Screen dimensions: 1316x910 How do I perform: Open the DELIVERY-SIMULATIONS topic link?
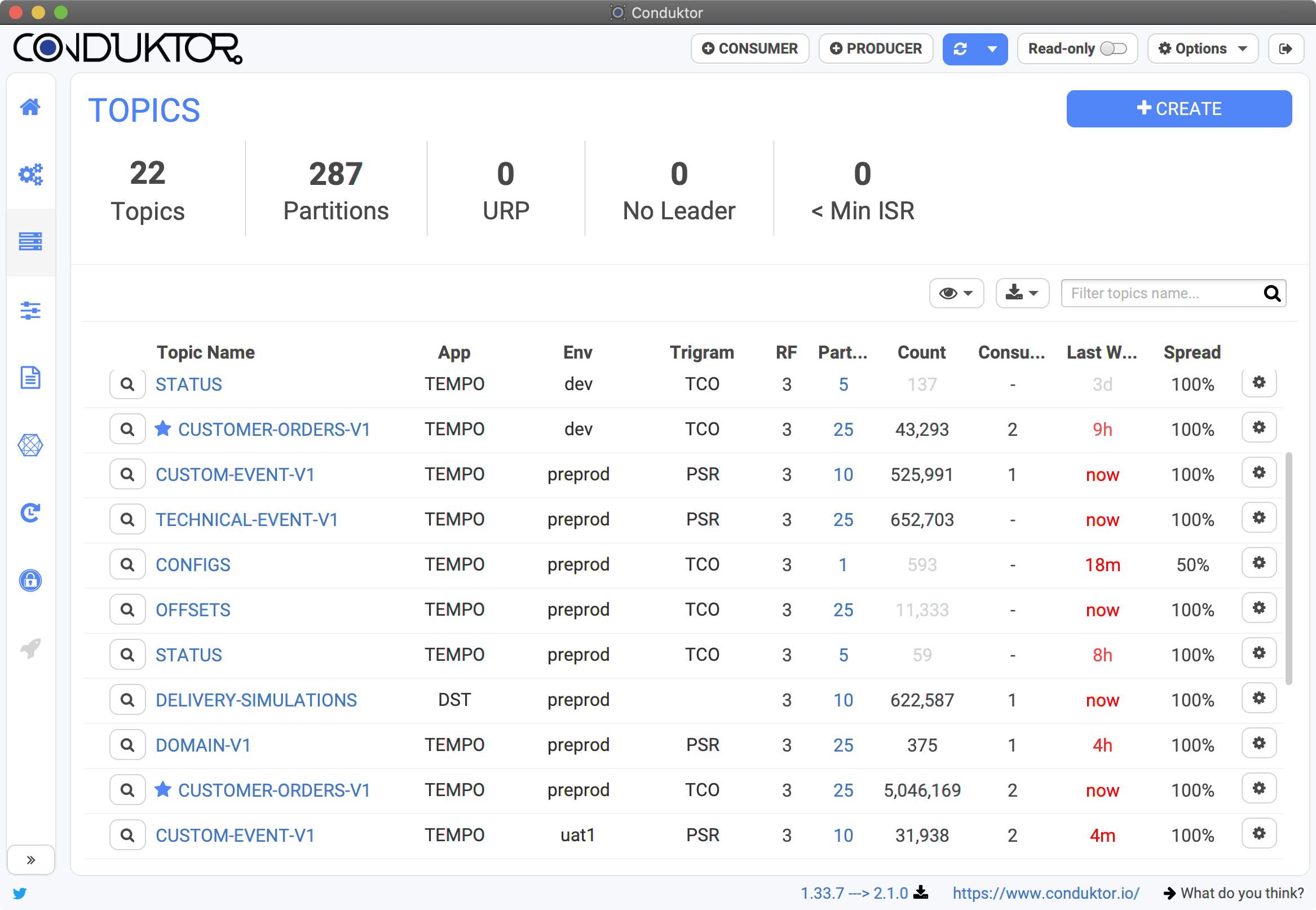coord(256,700)
